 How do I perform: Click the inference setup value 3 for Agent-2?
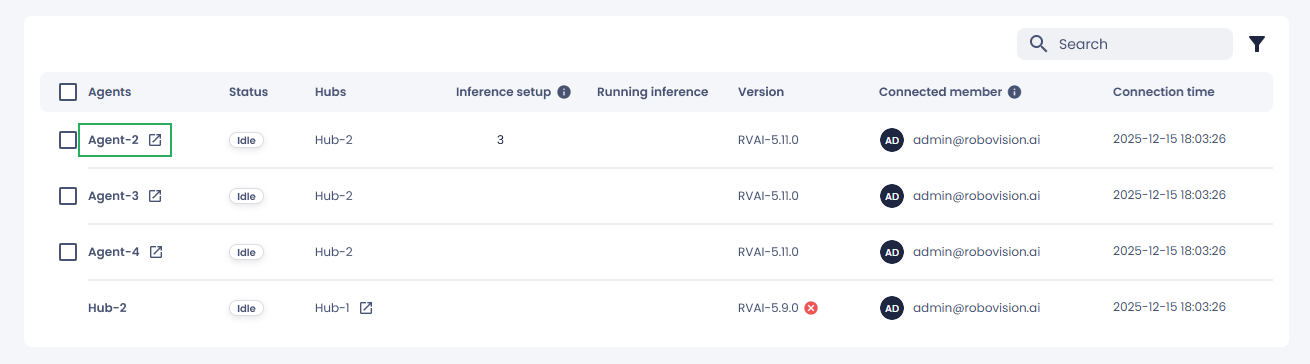[500, 140]
